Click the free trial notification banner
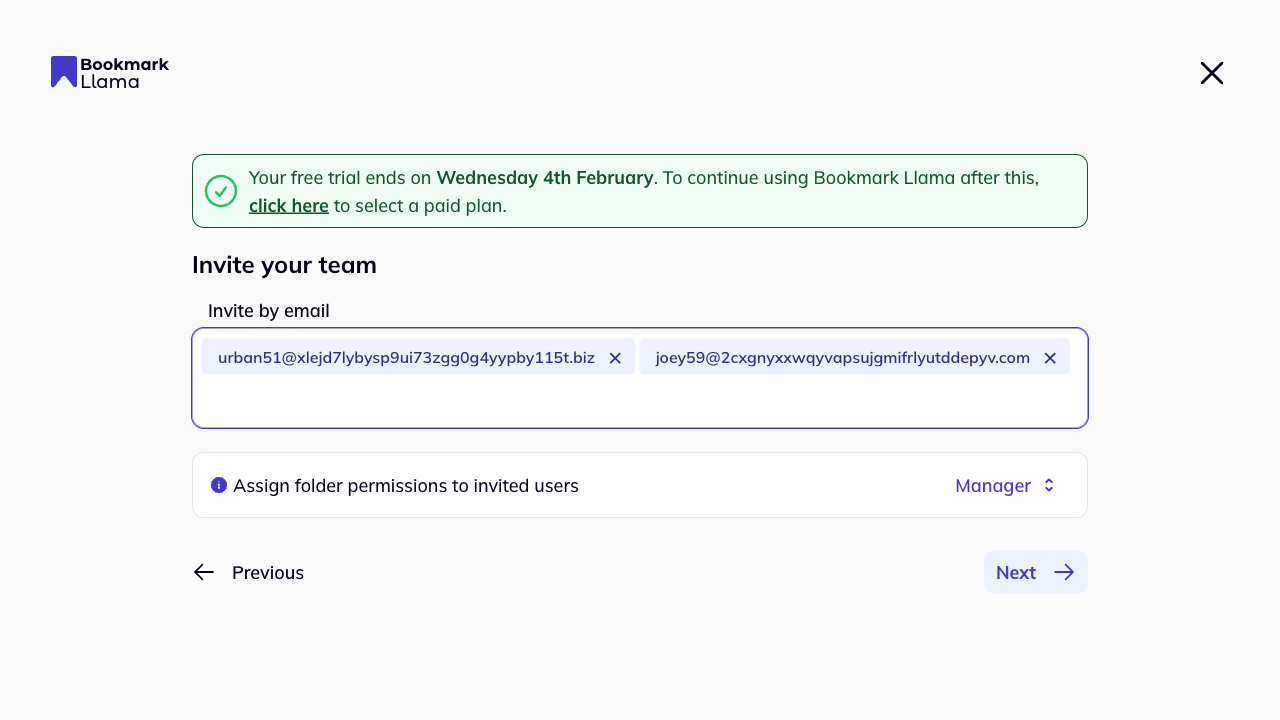The height and width of the screenshot is (720, 1280). [x=640, y=190]
